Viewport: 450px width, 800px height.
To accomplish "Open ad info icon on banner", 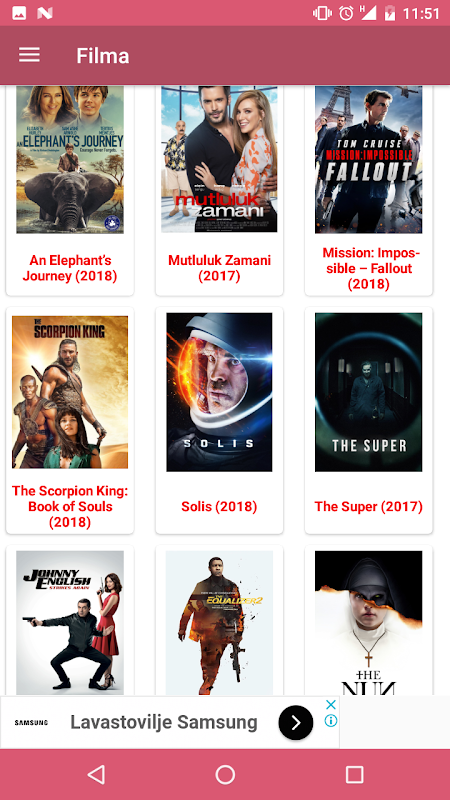I will pyautogui.click(x=331, y=721).
